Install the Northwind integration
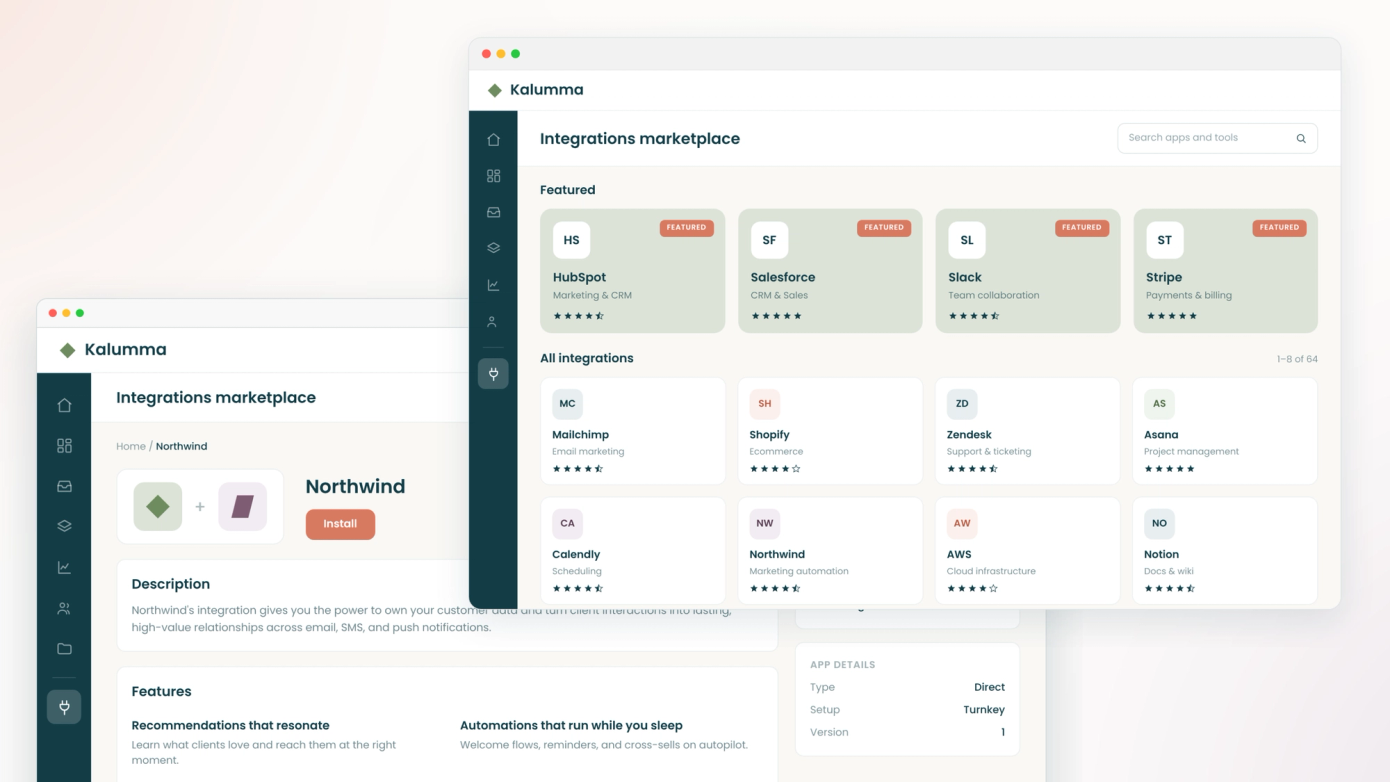 [340, 524]
